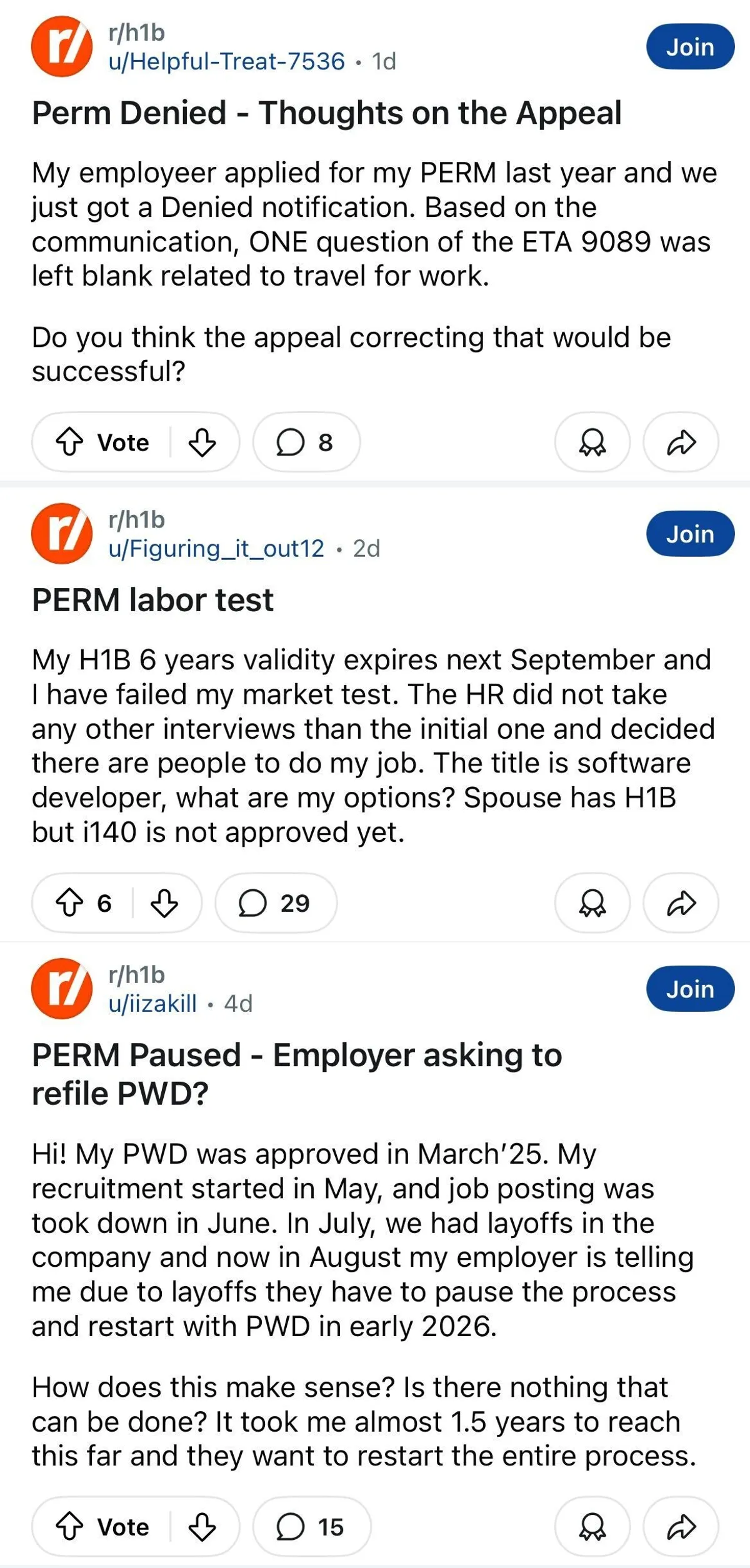750x1568 pixels.
Task: Share the 'Perm Denied' appeal post
Action: tap(681, 442)
